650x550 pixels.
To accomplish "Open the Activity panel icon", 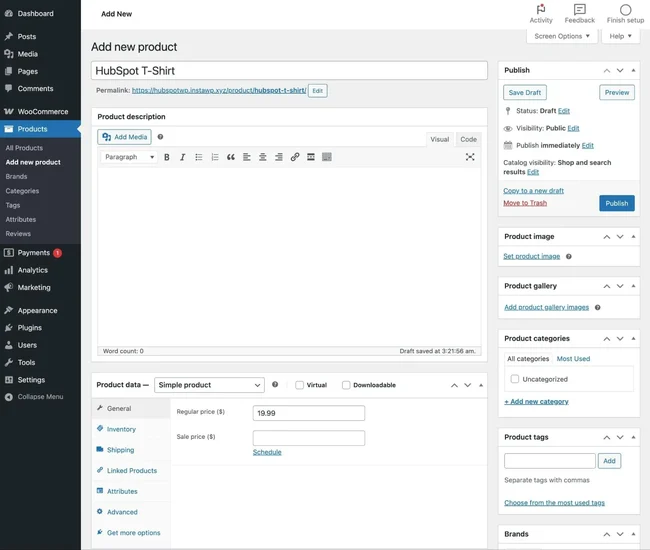I will pos(541,10).
